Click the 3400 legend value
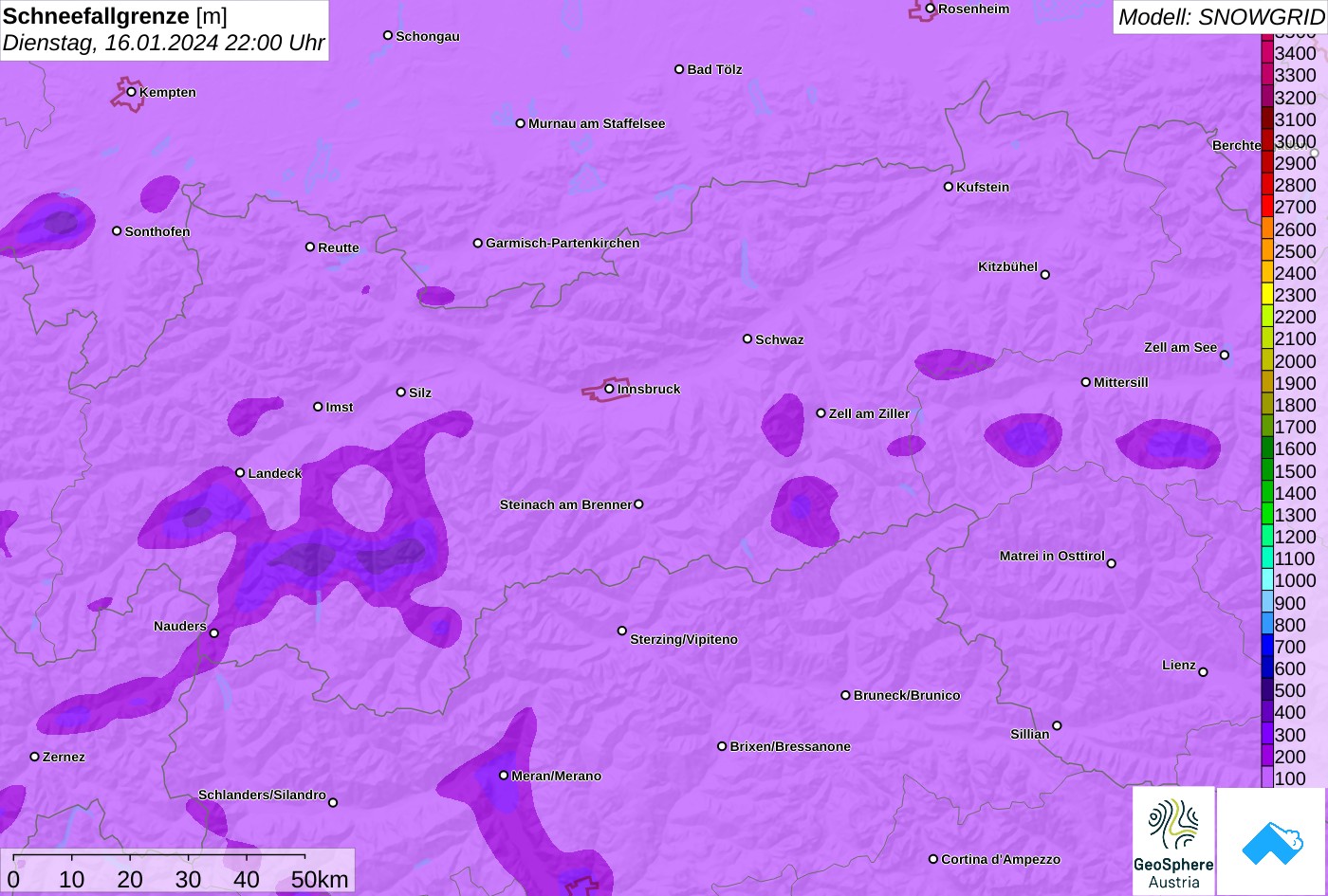Screen dimensions: 1328x896 point(1296,53)
